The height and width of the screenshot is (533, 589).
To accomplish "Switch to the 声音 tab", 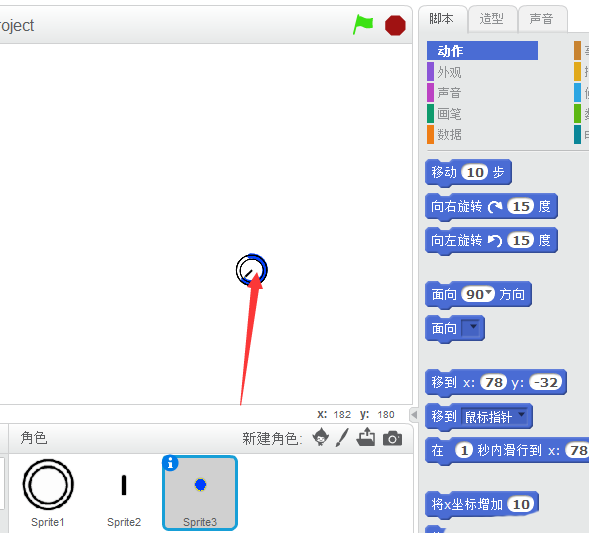I will tap(541, 18).
